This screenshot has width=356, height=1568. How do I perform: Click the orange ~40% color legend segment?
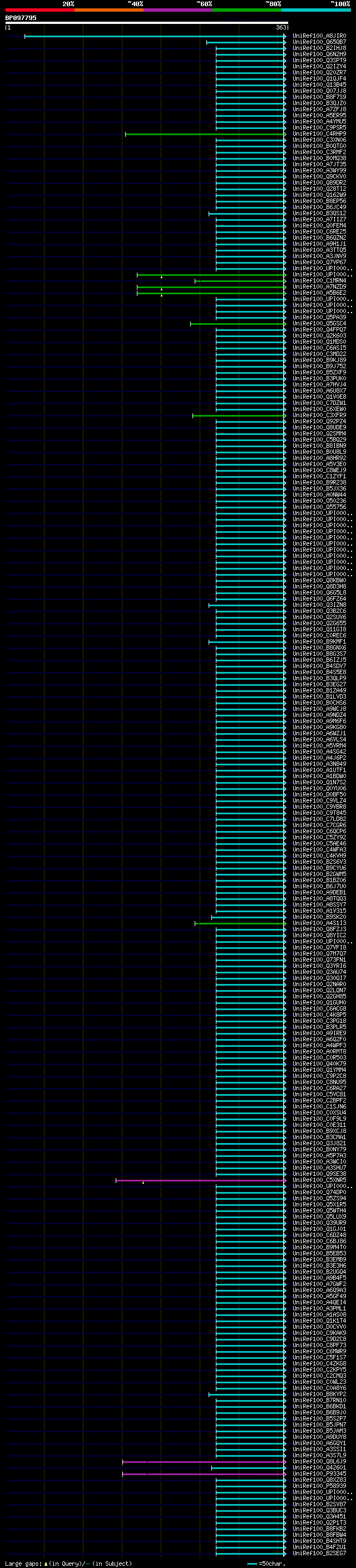tap(109, 11)
